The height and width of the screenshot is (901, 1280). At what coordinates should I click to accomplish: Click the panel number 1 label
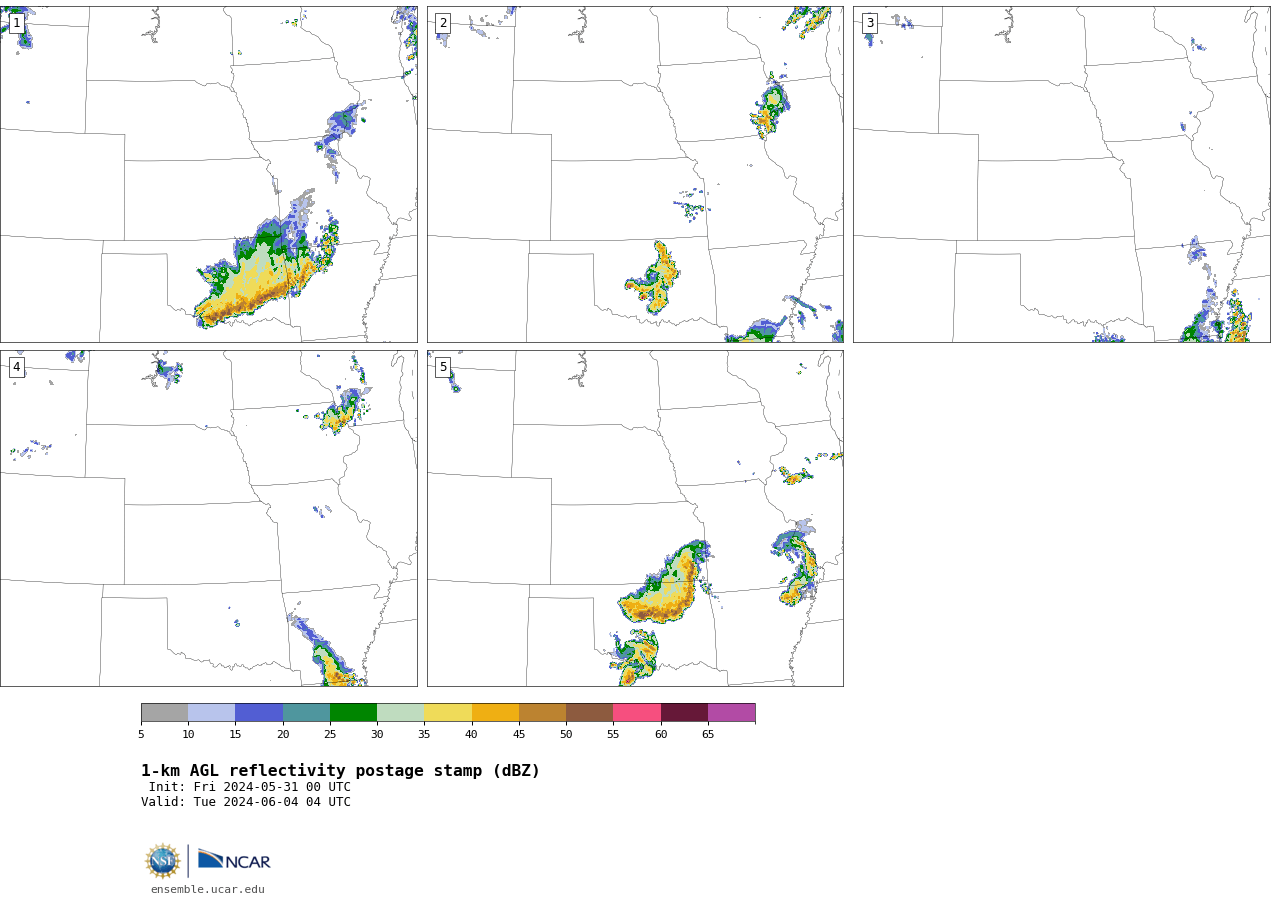[x=16, y=23]
